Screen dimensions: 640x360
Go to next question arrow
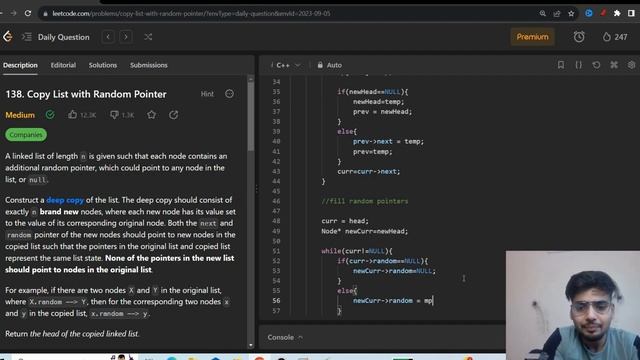pyautogui.click(x=126, y=37)
